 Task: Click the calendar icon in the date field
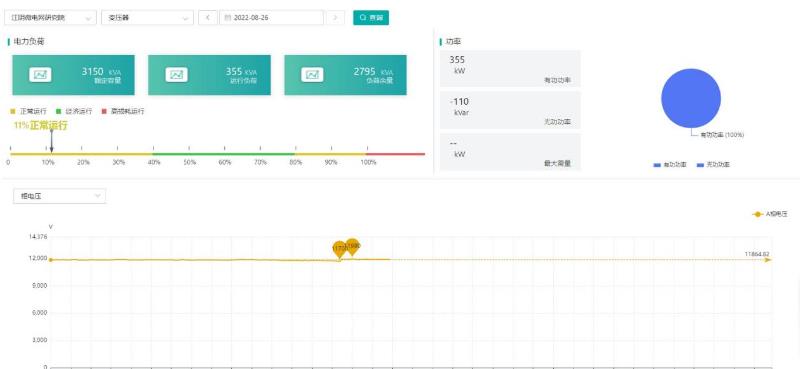(x=228, y=17)
